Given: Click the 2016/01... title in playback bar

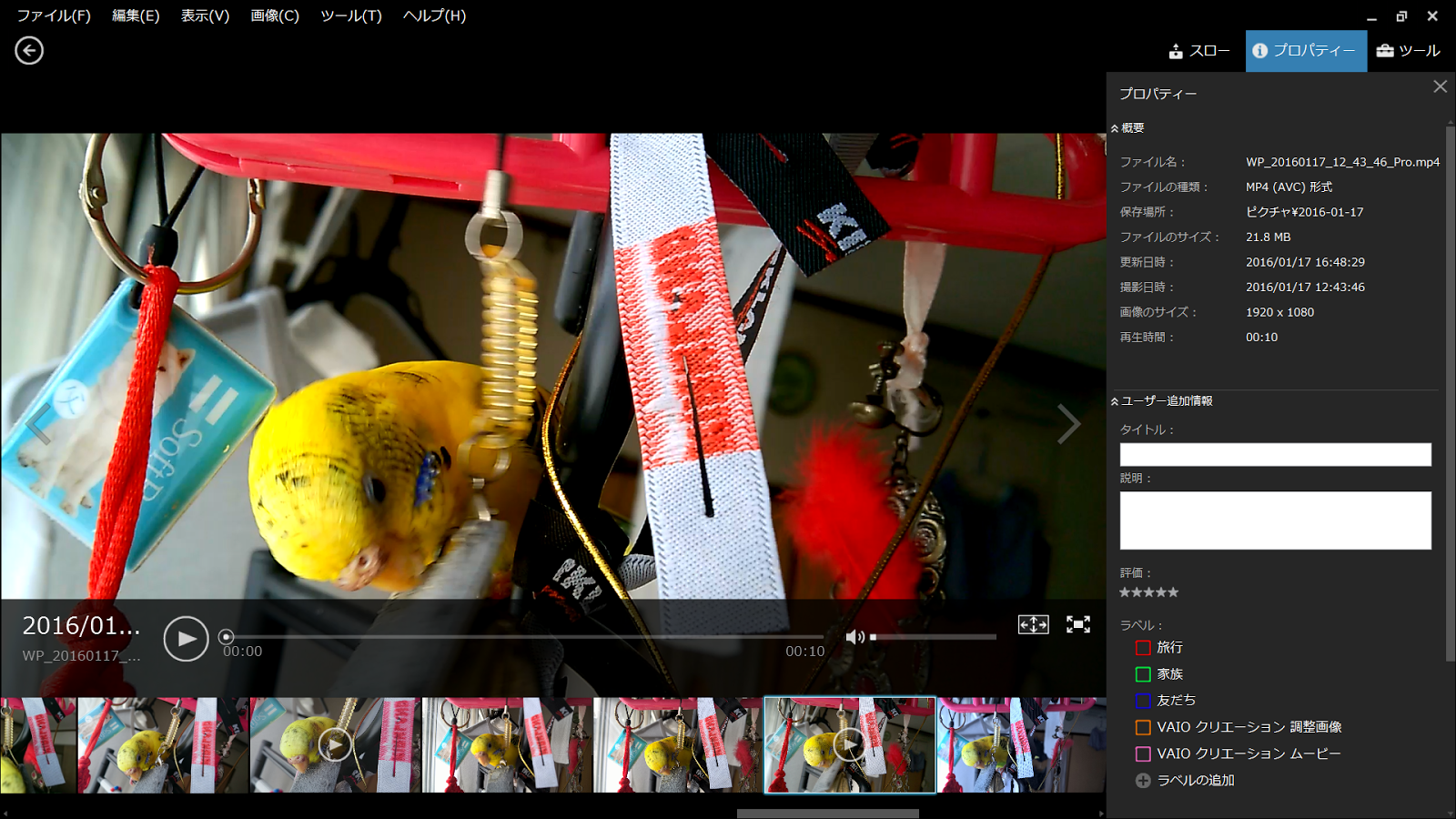Looking at the screenshot, I should (81, 626).
